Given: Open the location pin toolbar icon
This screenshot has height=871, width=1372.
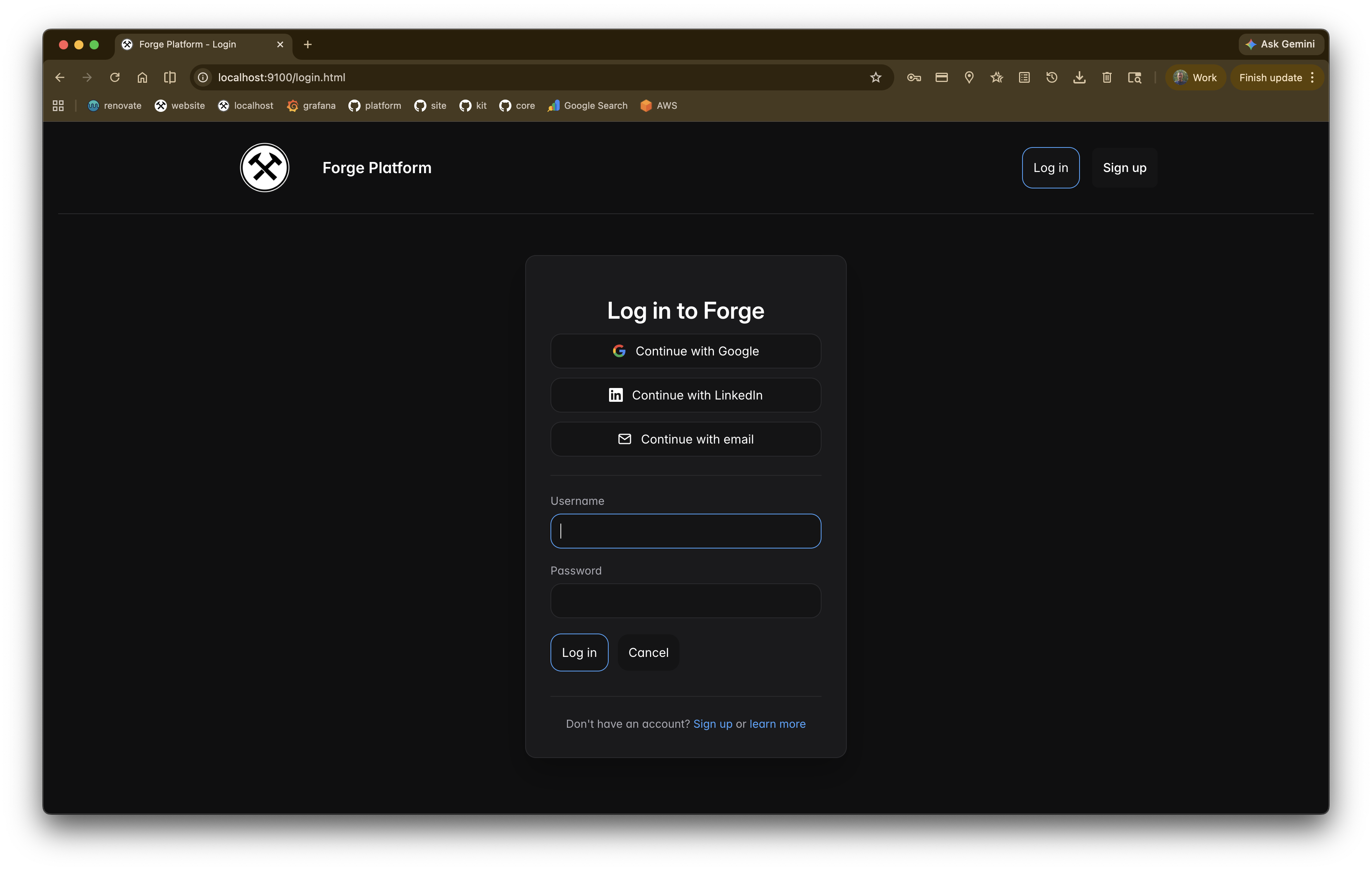Looking at the screenshot, I should coord(969,77).
